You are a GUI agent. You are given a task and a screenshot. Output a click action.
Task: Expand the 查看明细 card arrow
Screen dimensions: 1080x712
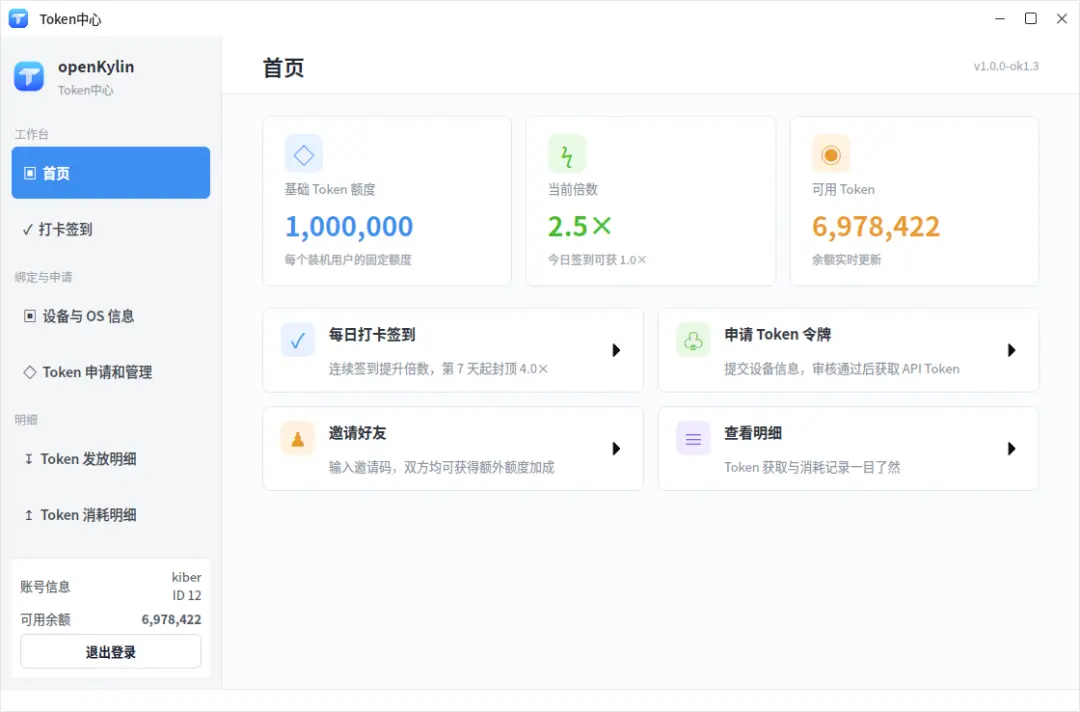tap(1011, 448)
